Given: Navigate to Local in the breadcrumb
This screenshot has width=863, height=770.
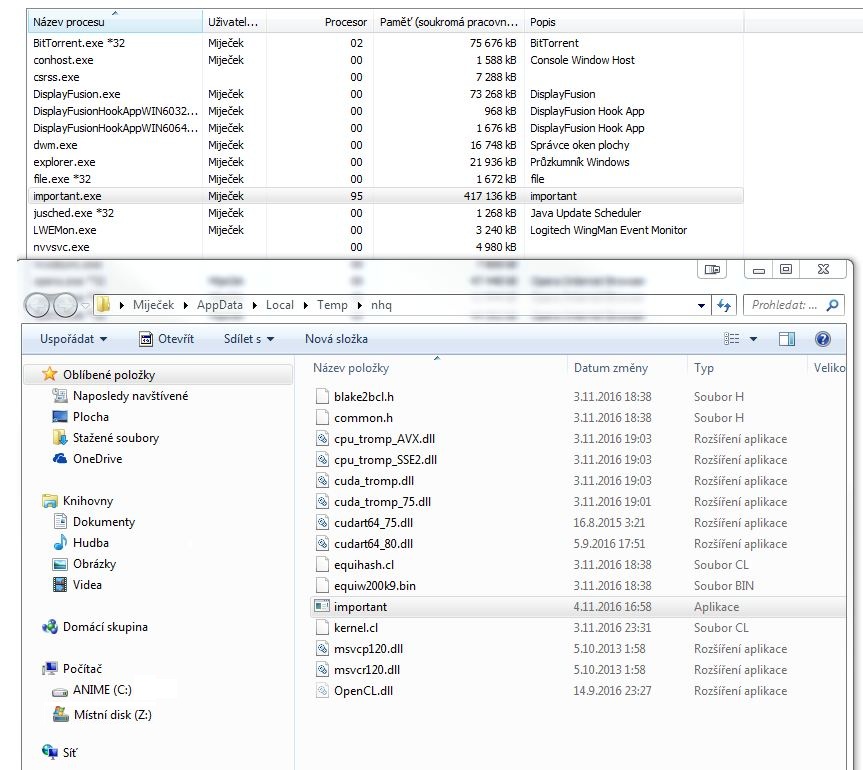Looking at the screenshot, I should click(x=280, y=305).
